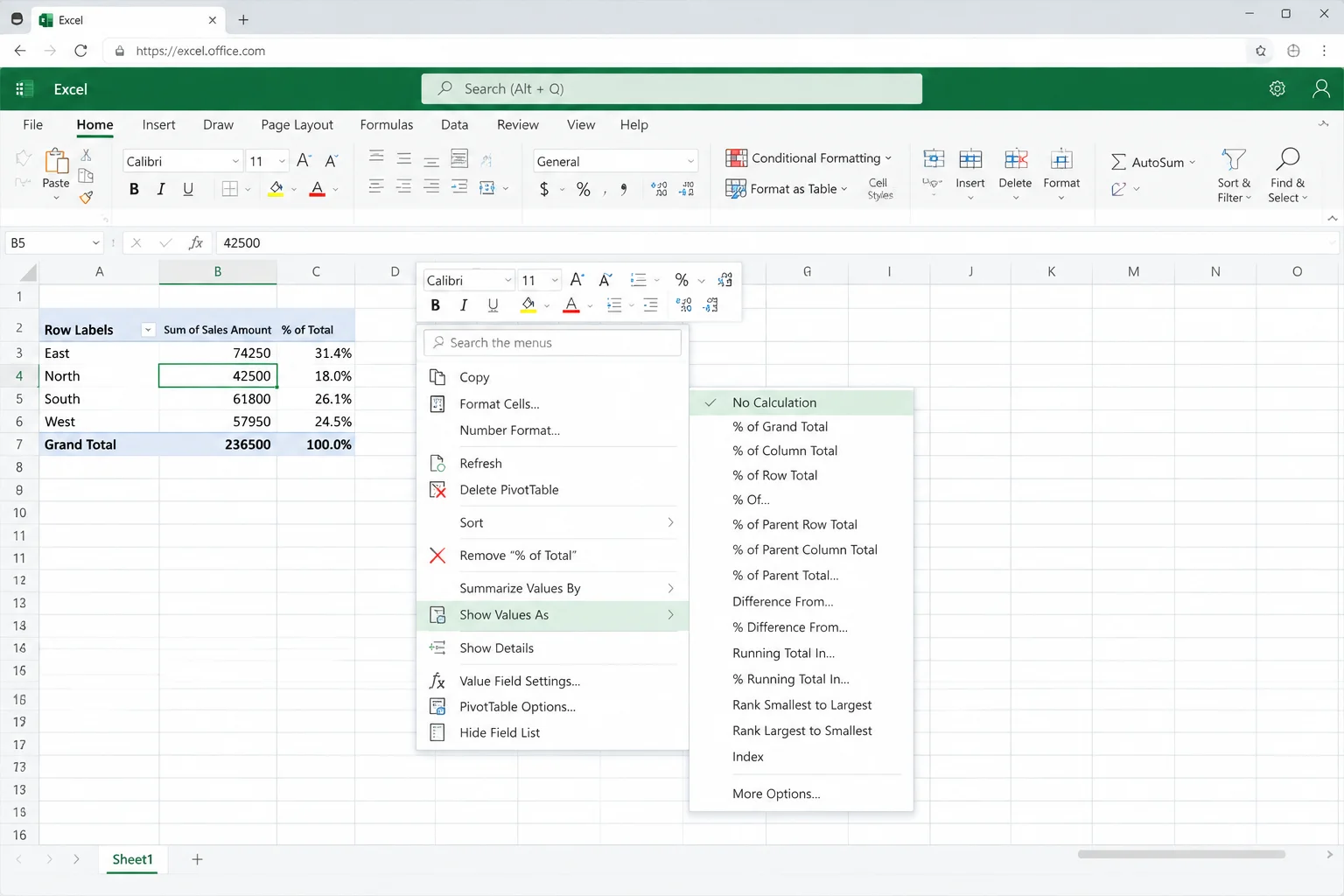The image size is (1344, 896).
Task: Open the Formulas ribbon tab
Action: (386, 124)
